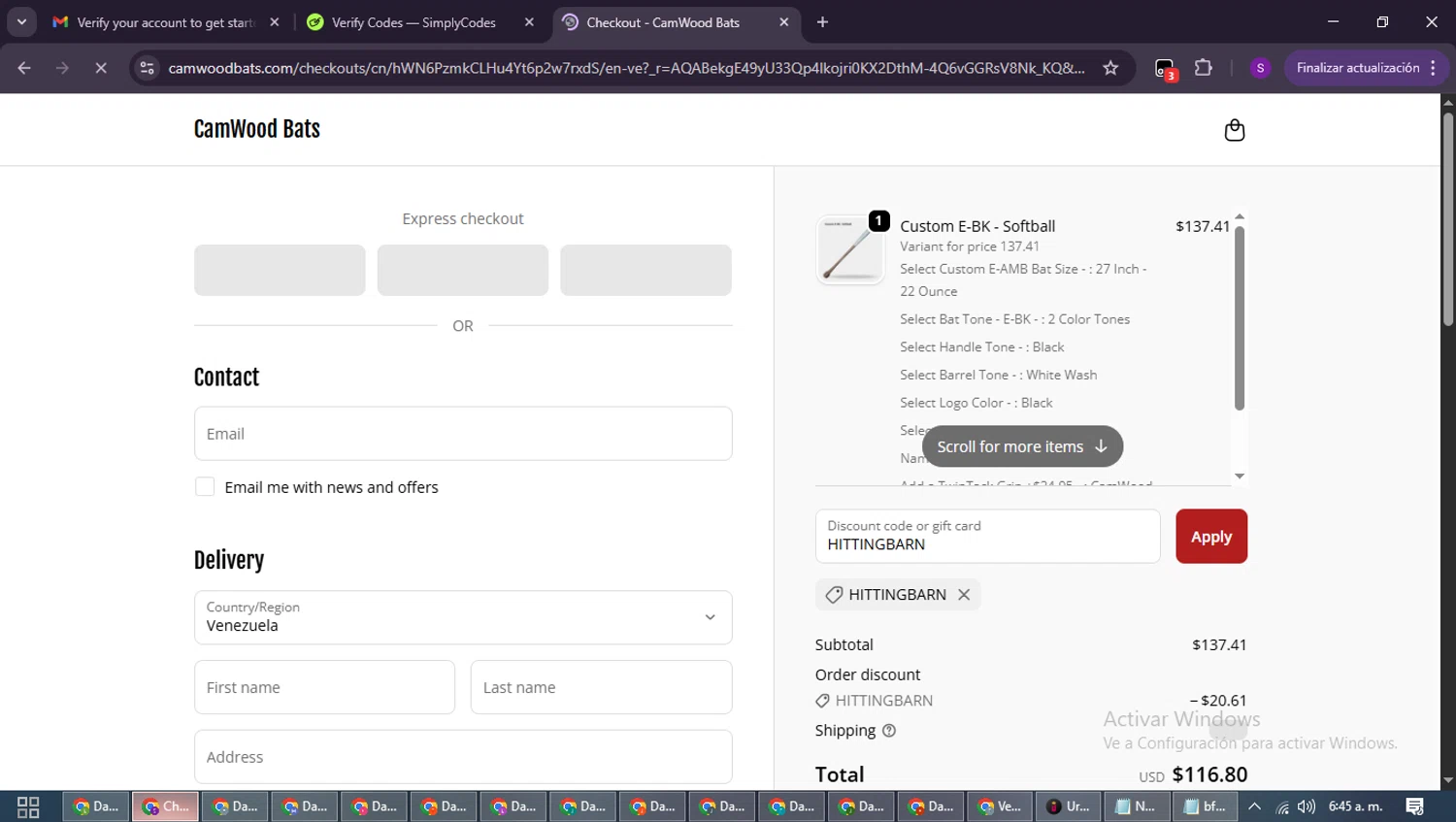Click the Last name field

(601, 687)
